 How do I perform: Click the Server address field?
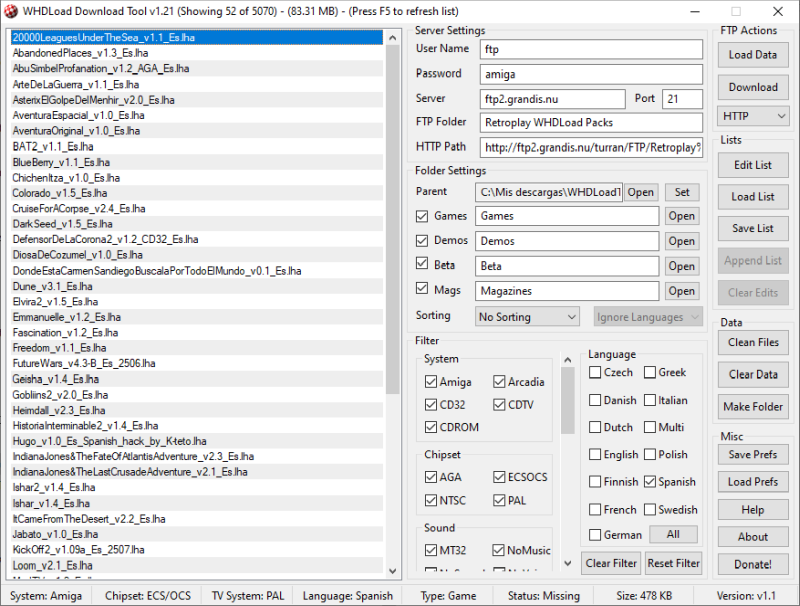coord(552,99)
